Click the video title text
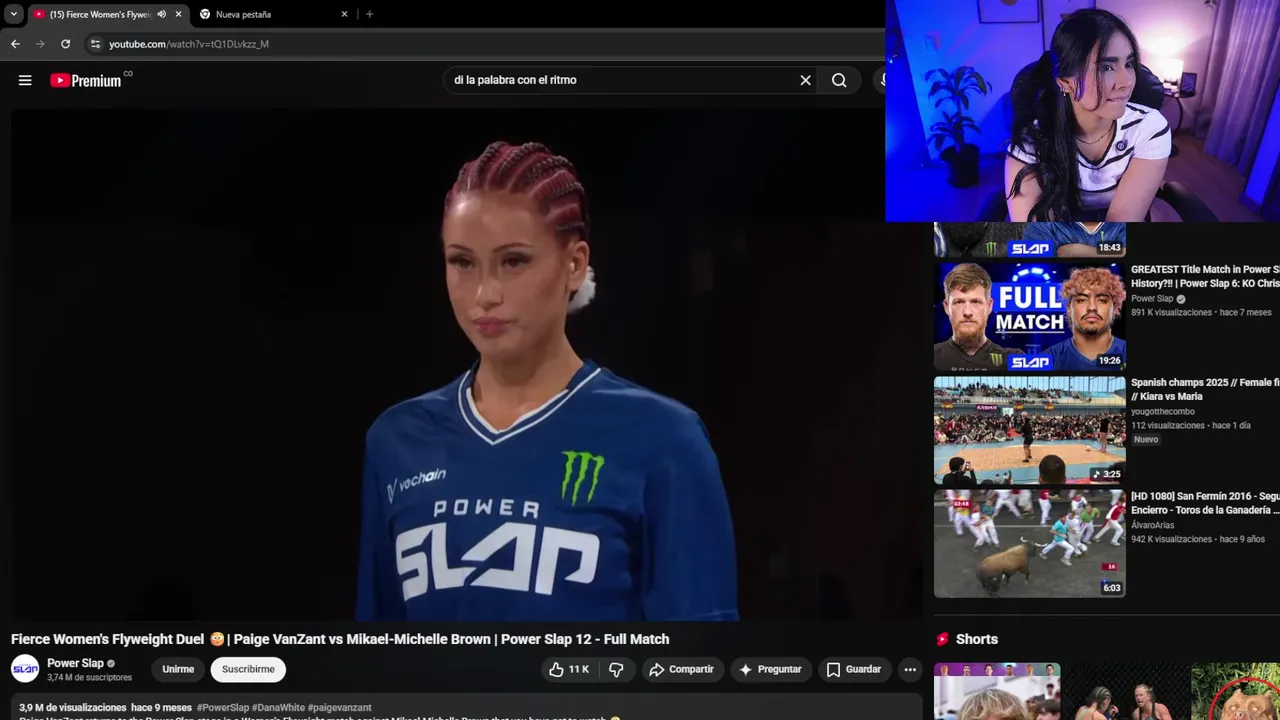 340,639
